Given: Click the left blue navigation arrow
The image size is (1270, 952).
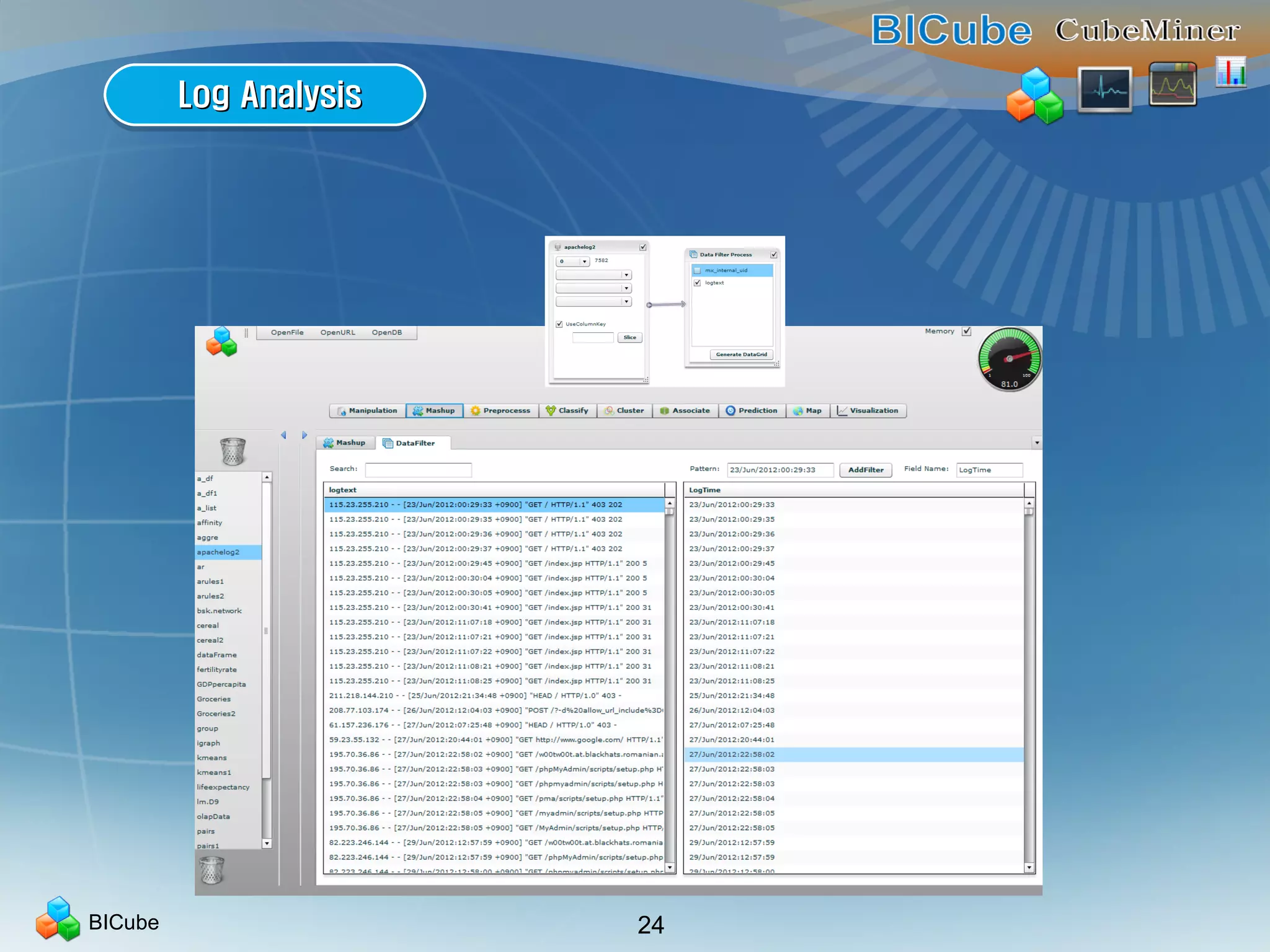Looking at the screenshot, I should tap(283, 435).
